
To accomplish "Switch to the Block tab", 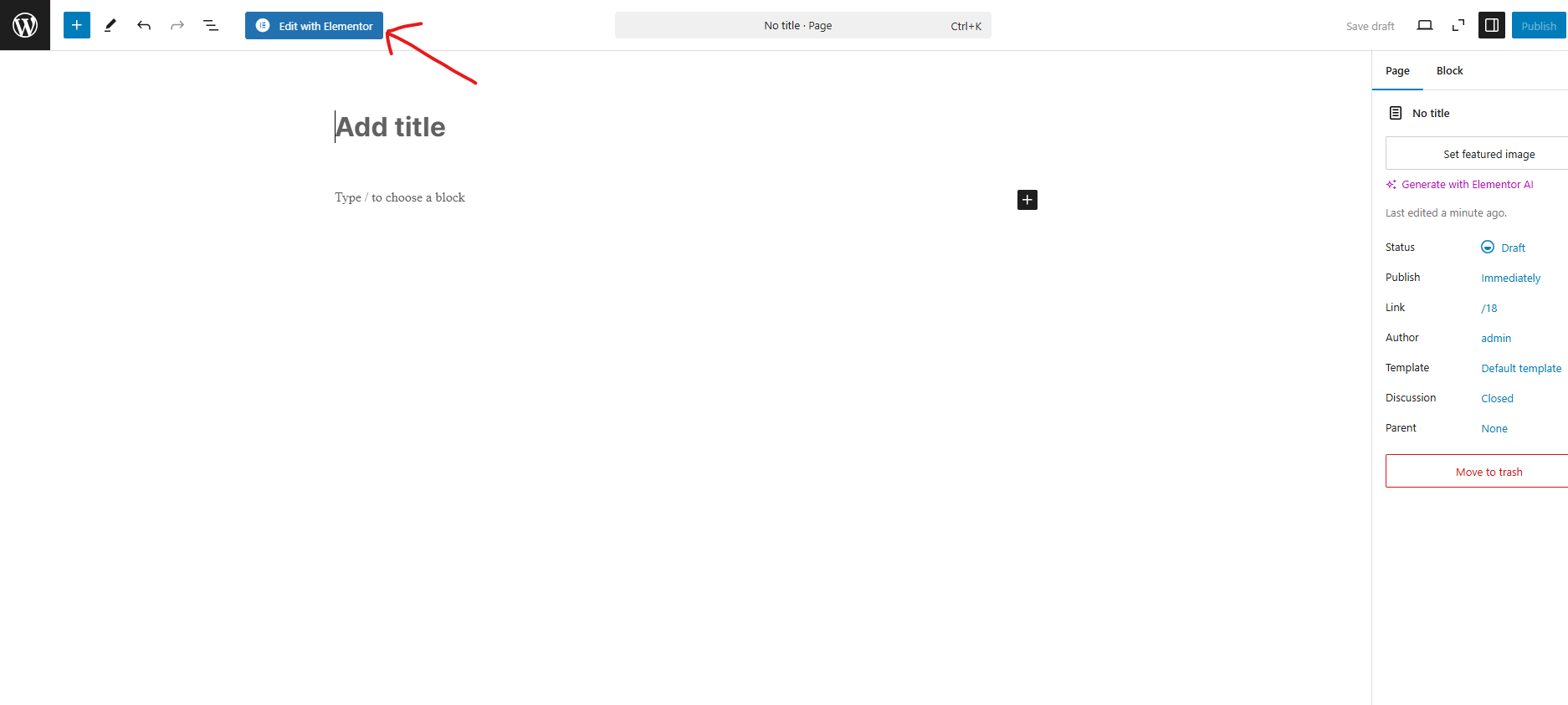I will coord(1449,71).
